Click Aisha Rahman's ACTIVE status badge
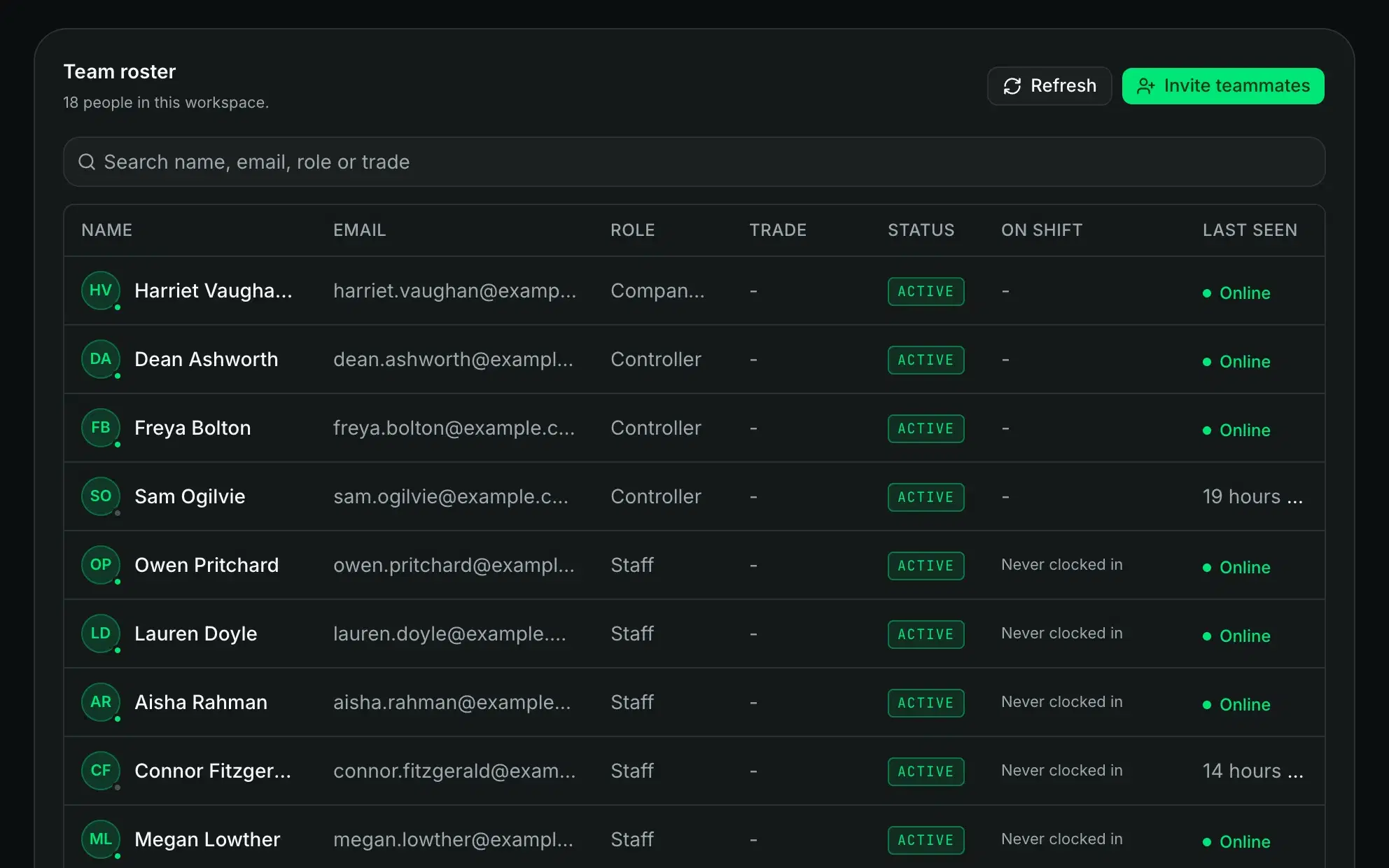This screenshot has height=868, width=1389. coord(926,703)
